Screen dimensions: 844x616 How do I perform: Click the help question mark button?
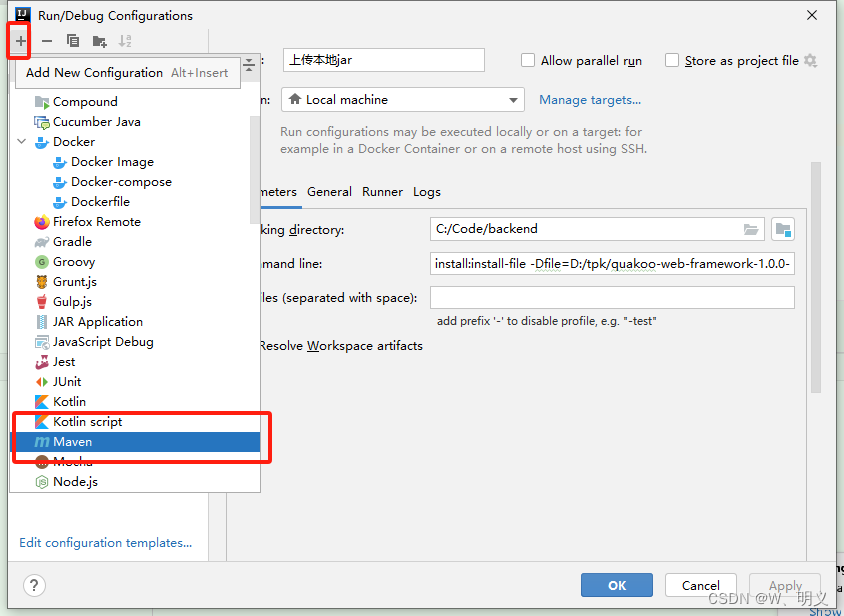tap(34, 585)
